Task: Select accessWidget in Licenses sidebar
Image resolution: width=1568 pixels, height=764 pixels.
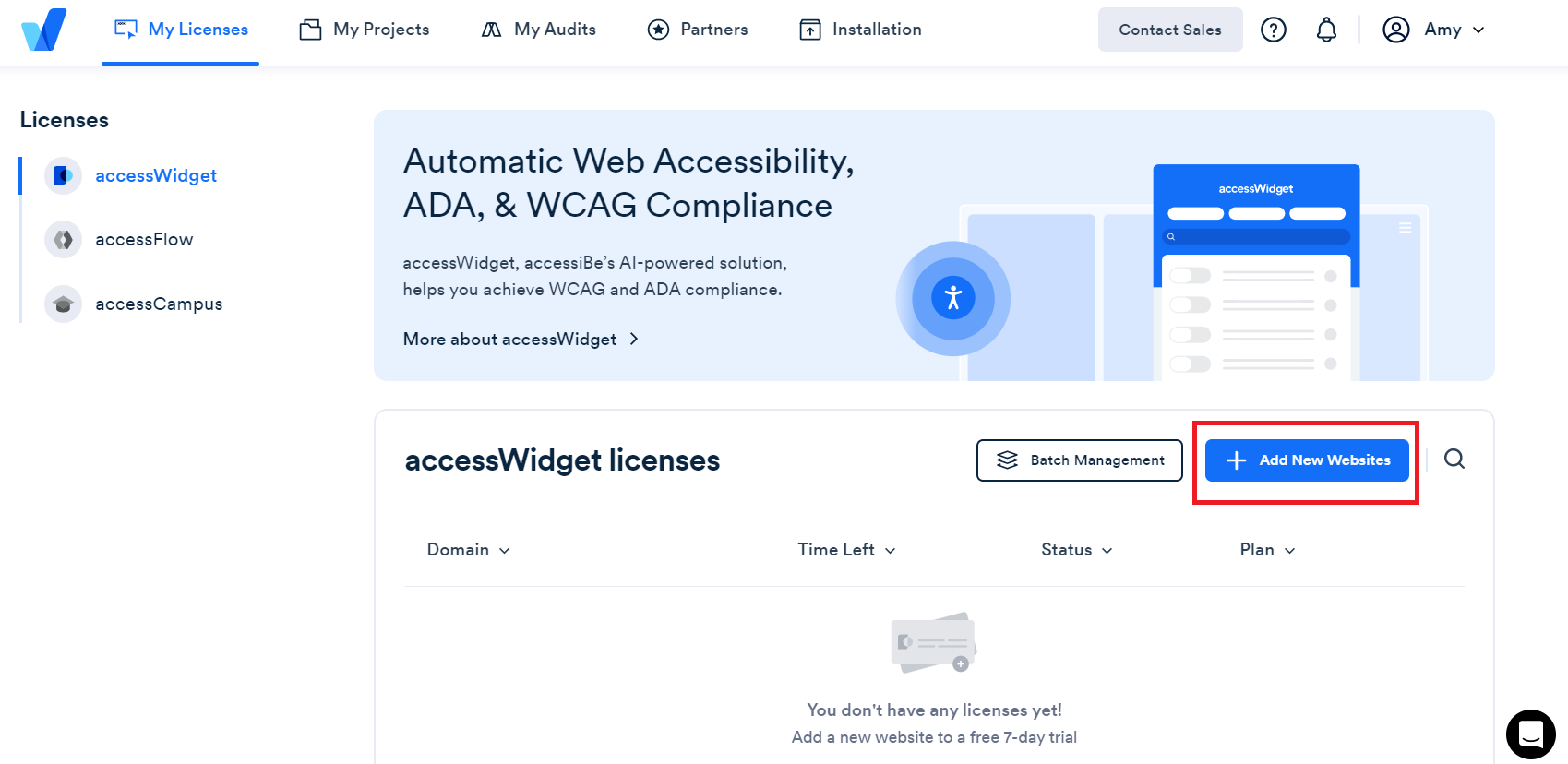Action: pyautogui.click(x=156, y=175)
